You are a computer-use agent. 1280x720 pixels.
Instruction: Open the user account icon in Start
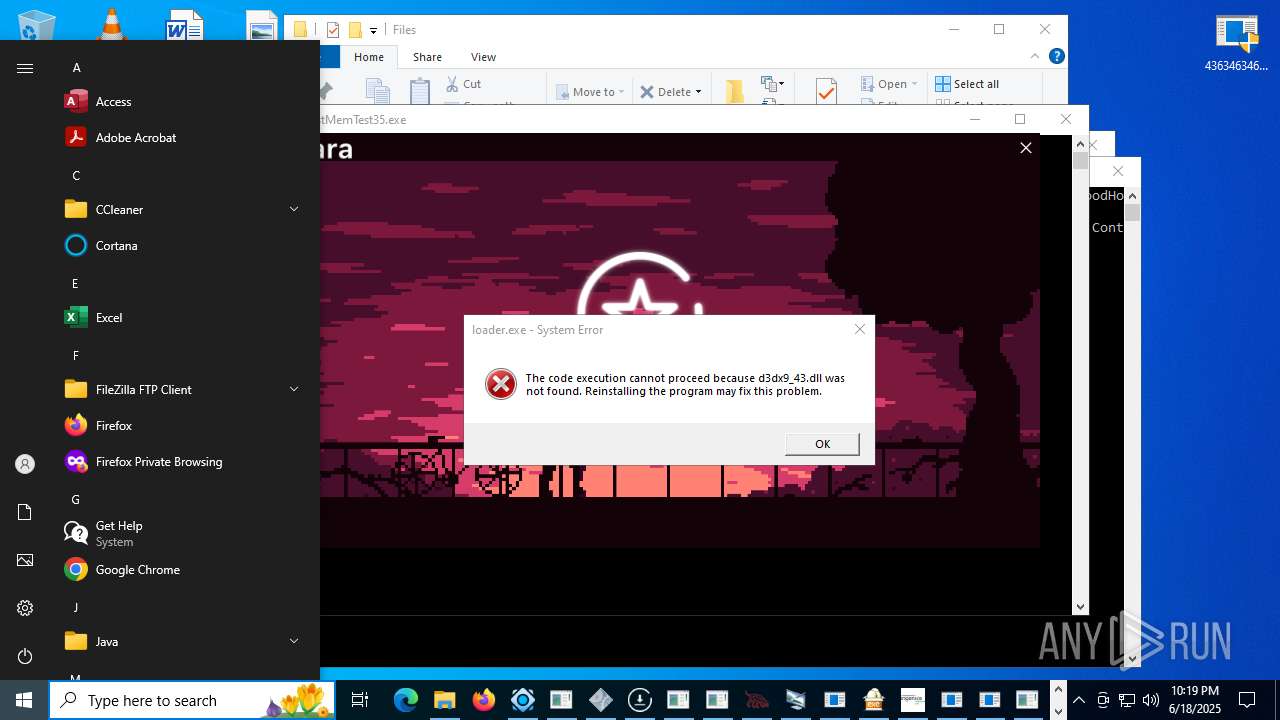click(x=25, y=464)
